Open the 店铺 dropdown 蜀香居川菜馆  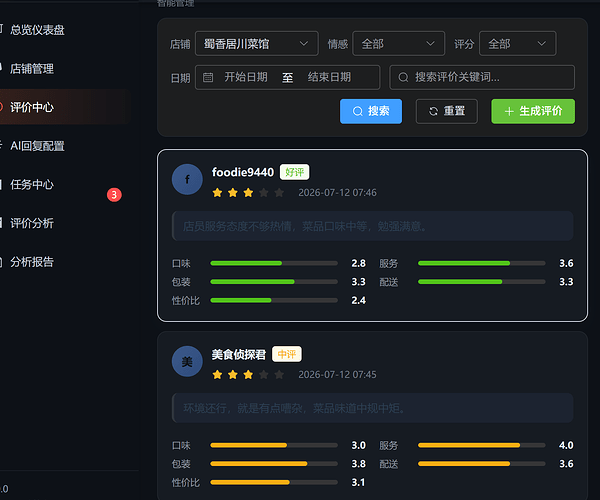pyautogui.click(x=256, y=44)
